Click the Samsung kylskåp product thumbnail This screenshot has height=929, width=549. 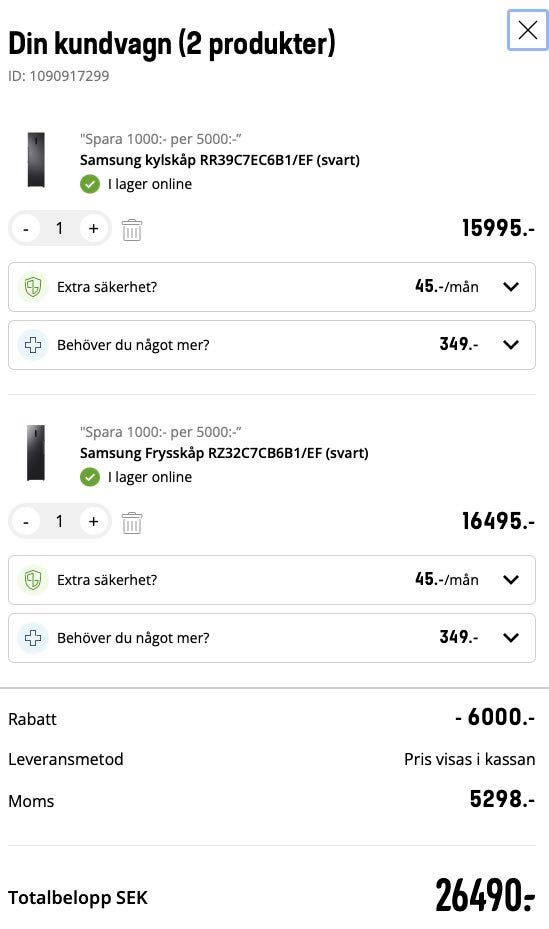(36, 160)
